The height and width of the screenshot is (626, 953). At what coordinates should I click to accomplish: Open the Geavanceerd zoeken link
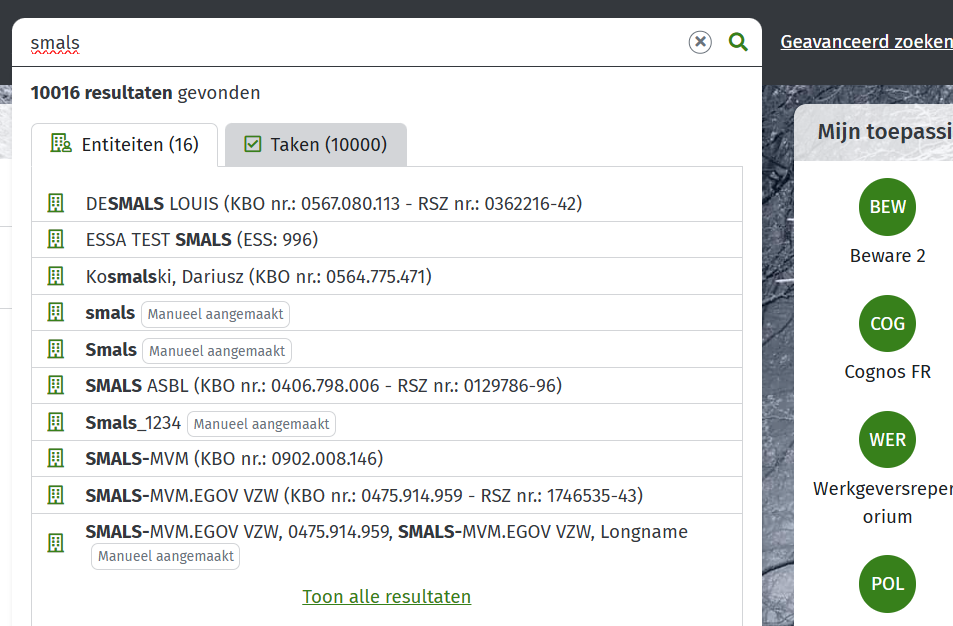tap(867, 41)
